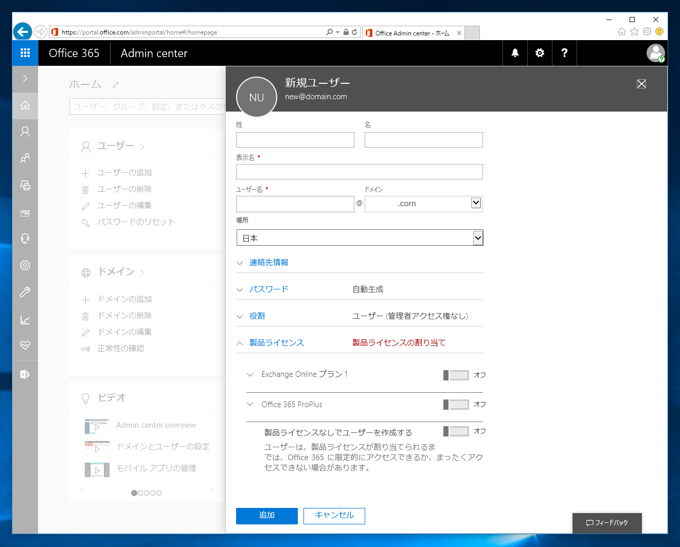This screenshot has height=547, width=680.
Task: Click ユーザーの削除 link
Action: point(124,189)
